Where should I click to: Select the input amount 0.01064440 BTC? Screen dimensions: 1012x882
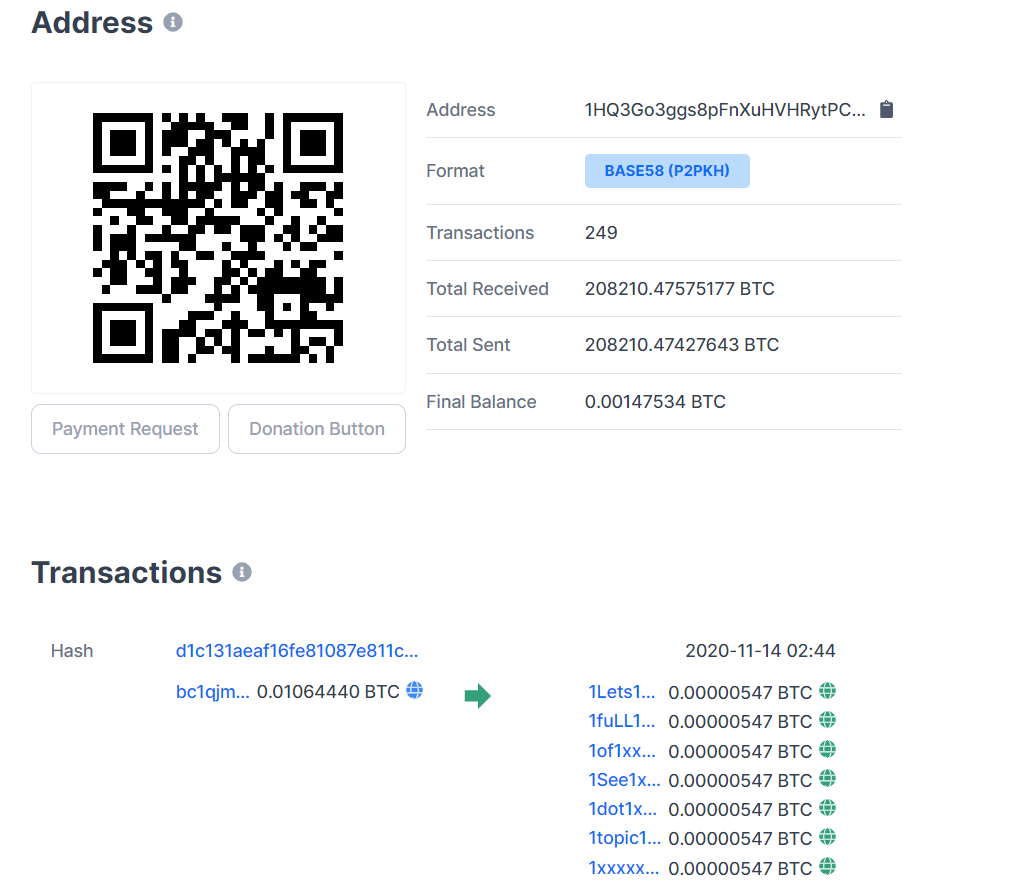(328, 692)
